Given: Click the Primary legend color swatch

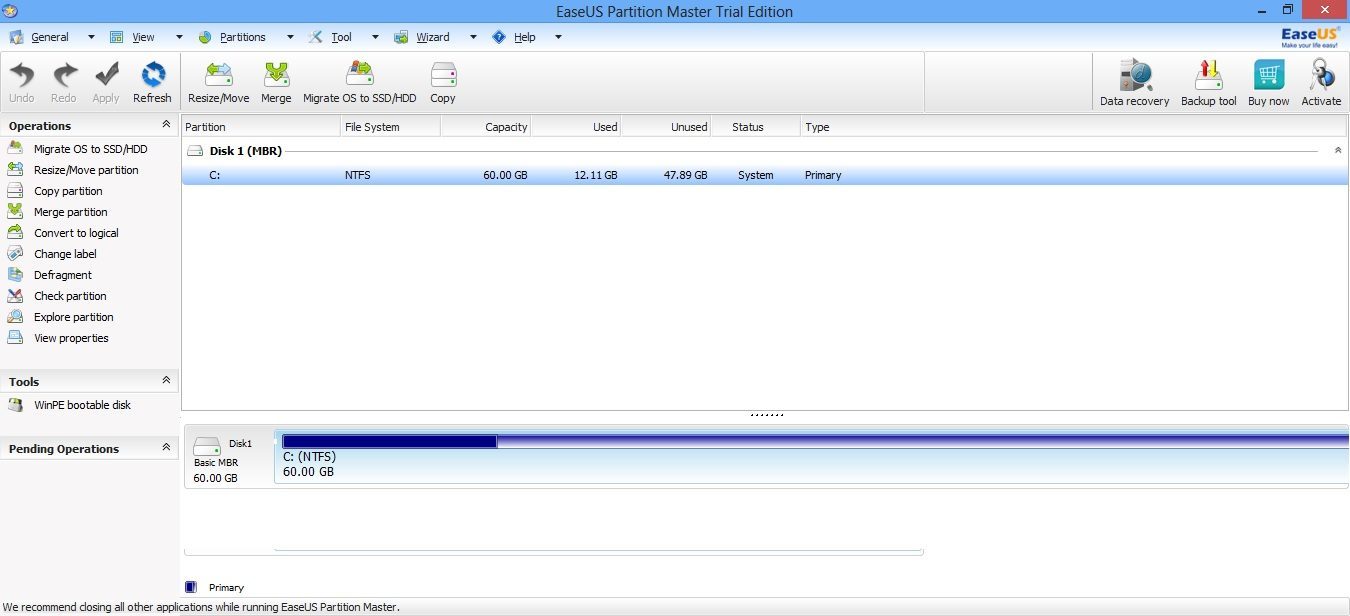Looking at the screenshot, I should [x=191, y=587].
